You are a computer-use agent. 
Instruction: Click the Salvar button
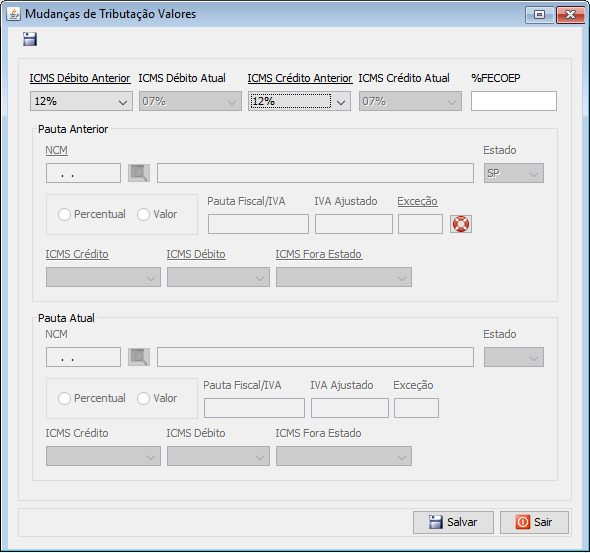[453, 522]
